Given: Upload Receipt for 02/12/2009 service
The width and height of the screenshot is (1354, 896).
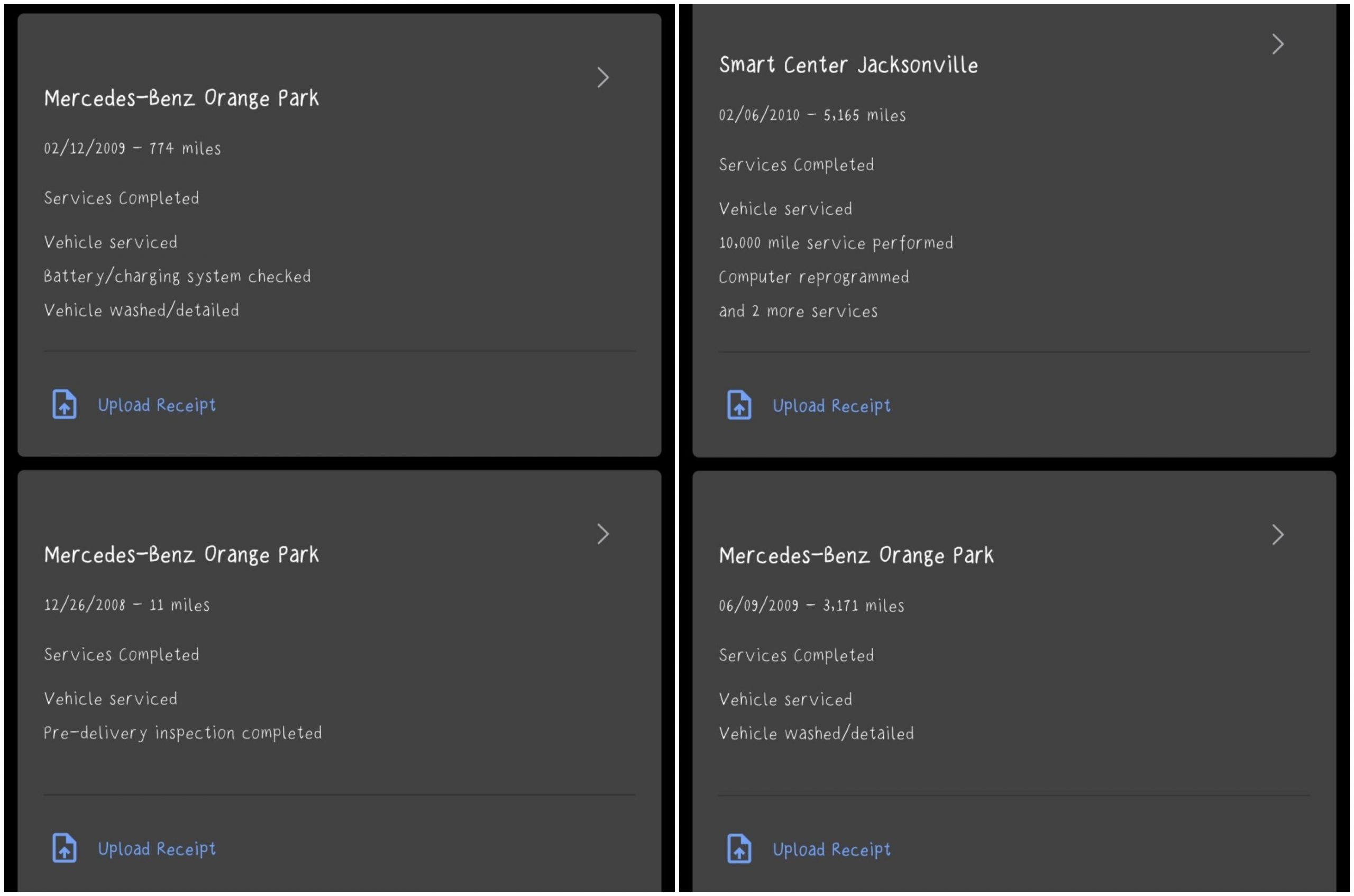Looking at the screenshot, I should click(157, 405).
